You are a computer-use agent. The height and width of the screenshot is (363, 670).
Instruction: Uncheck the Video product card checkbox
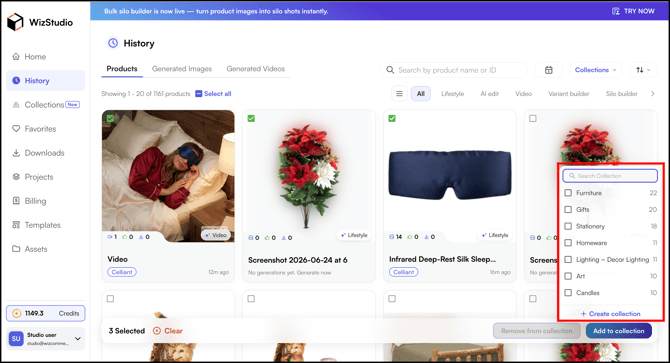pyautogui.click(x=110, y=118)
